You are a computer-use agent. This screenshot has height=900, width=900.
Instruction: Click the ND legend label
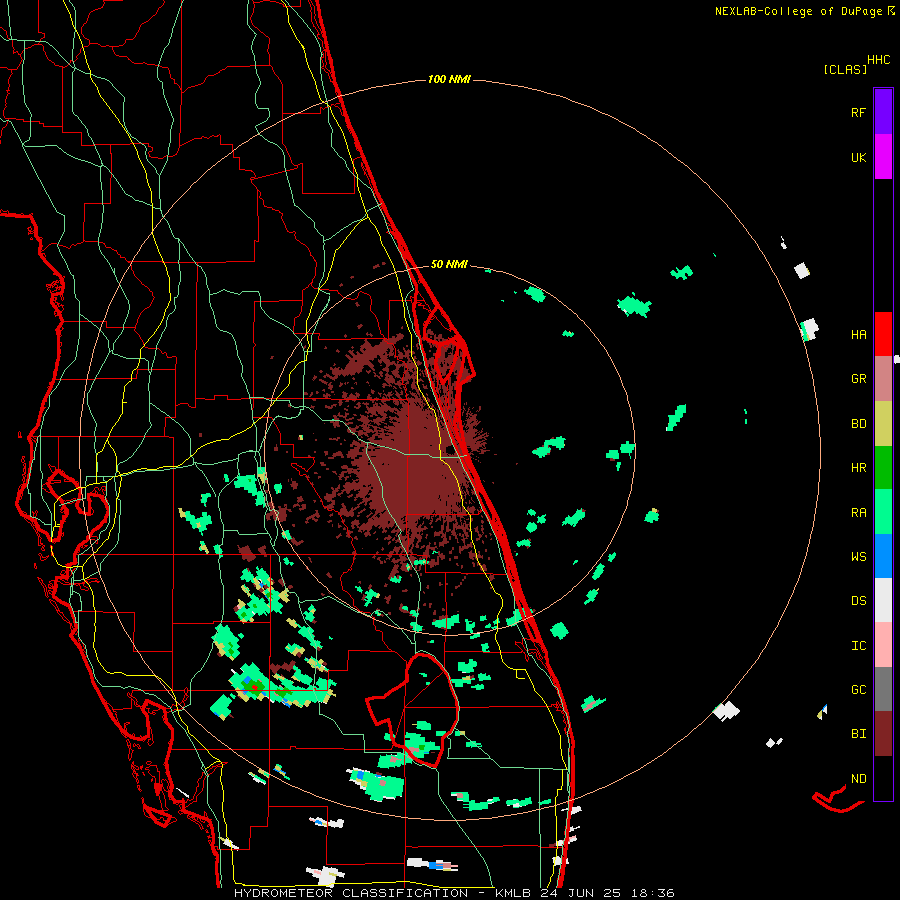coord(858,779)
